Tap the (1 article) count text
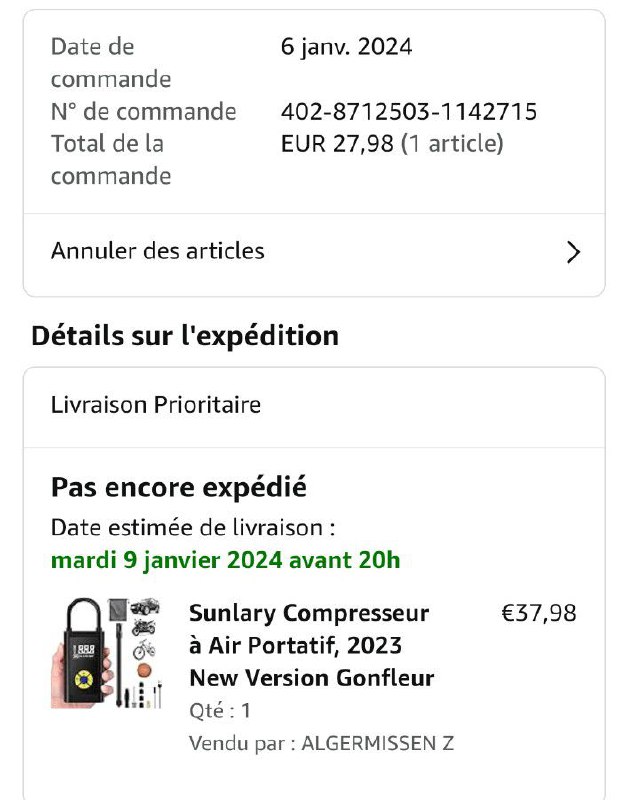 452,144
